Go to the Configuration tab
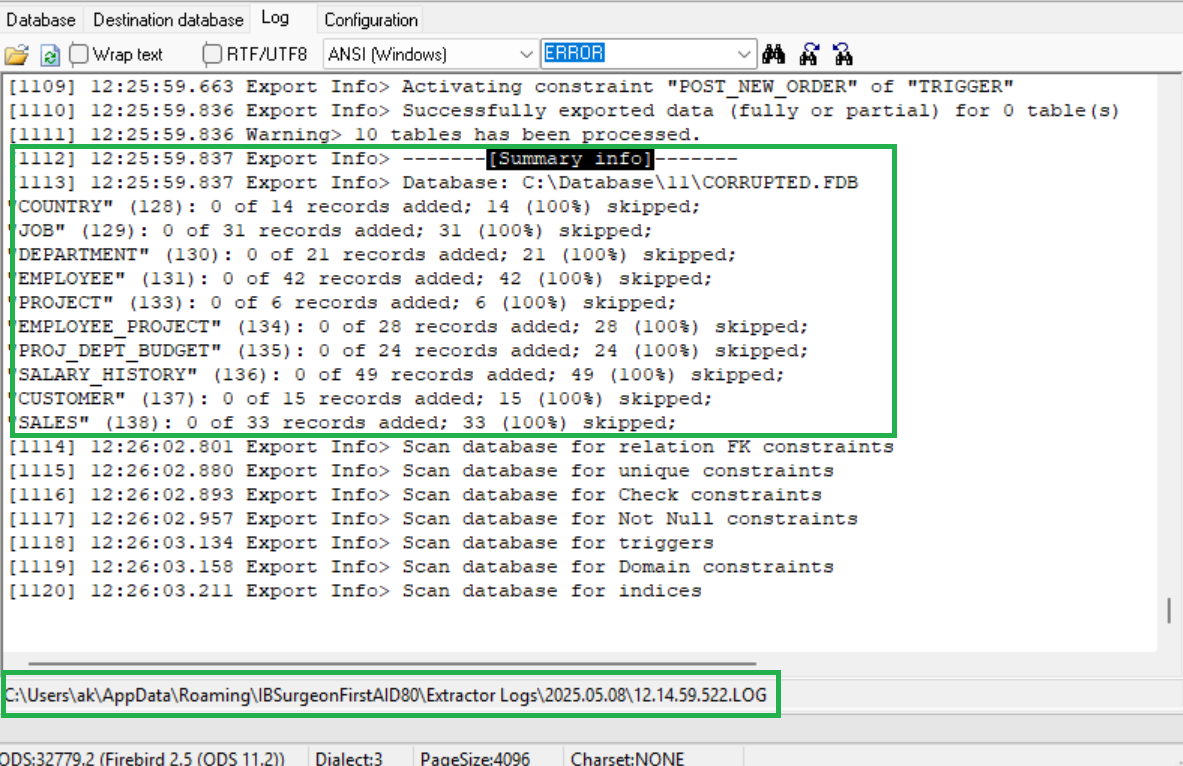The width and height of the screenshot is (1183, 766). click(371, 20)
